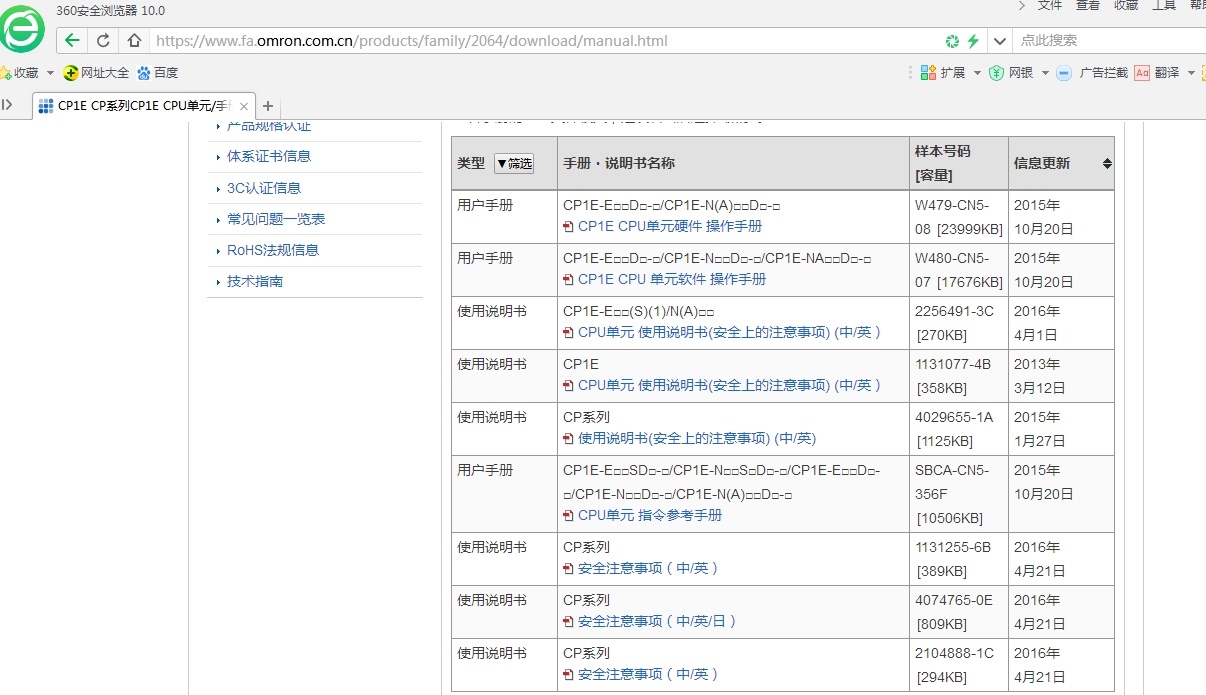This screenshot has height=695, width=1206.
Task: Open a new tab with plus button
Action: [x=268, y=106]
